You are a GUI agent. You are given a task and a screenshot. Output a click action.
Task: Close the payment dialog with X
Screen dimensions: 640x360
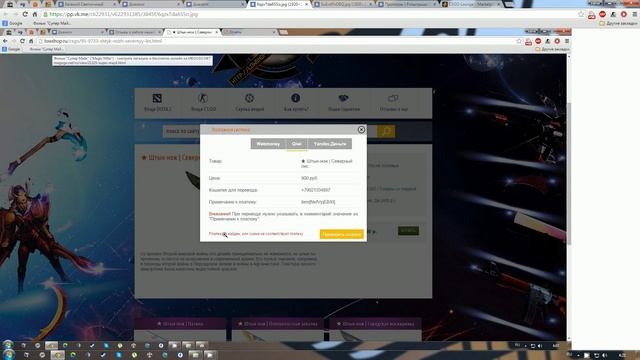pyautogui.click(x=361, y=130)
